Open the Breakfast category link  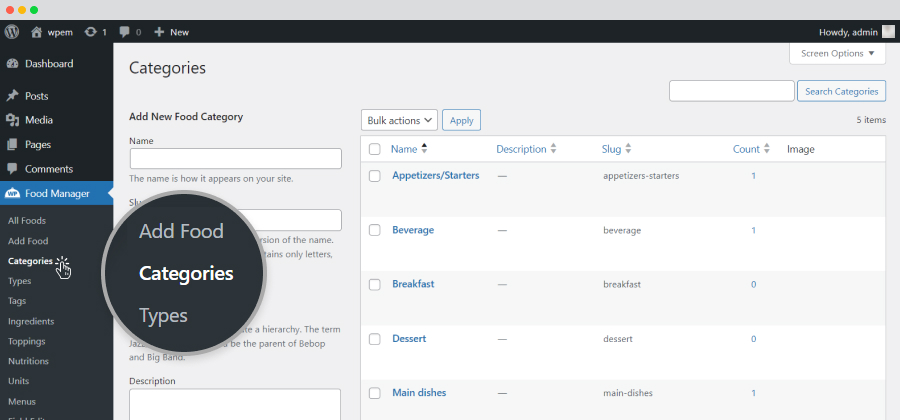point(413,284)
